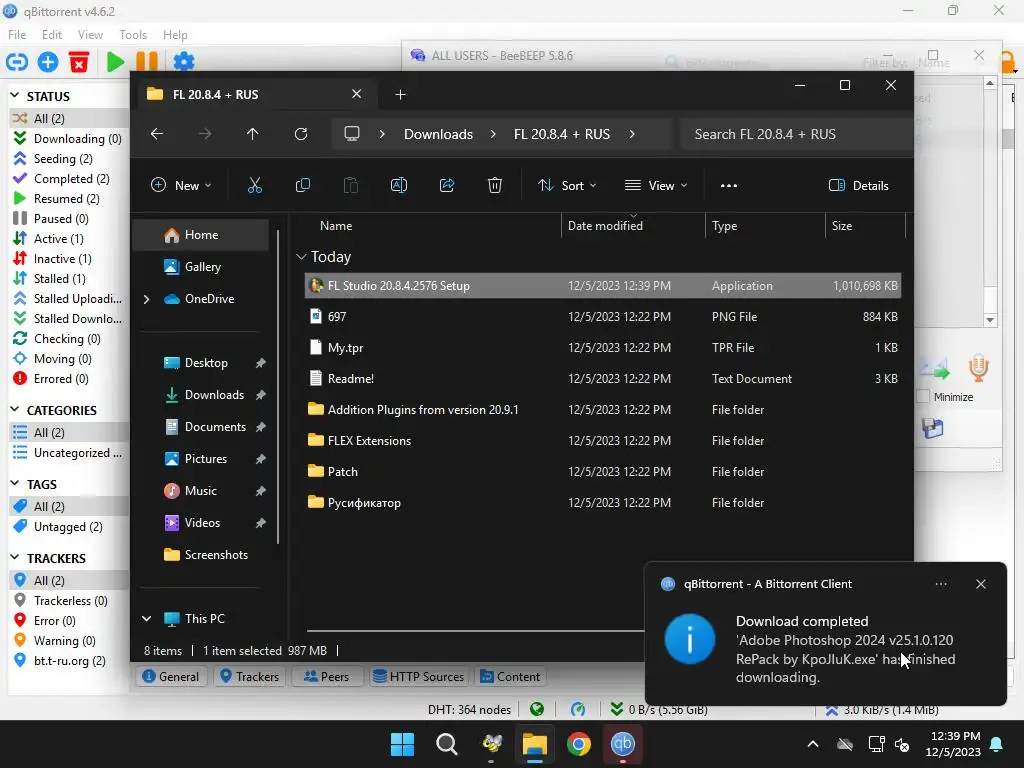Open the qBittorrent Tools menu
This screenshot has width=1024, height=768.
[x=133, y=35]
